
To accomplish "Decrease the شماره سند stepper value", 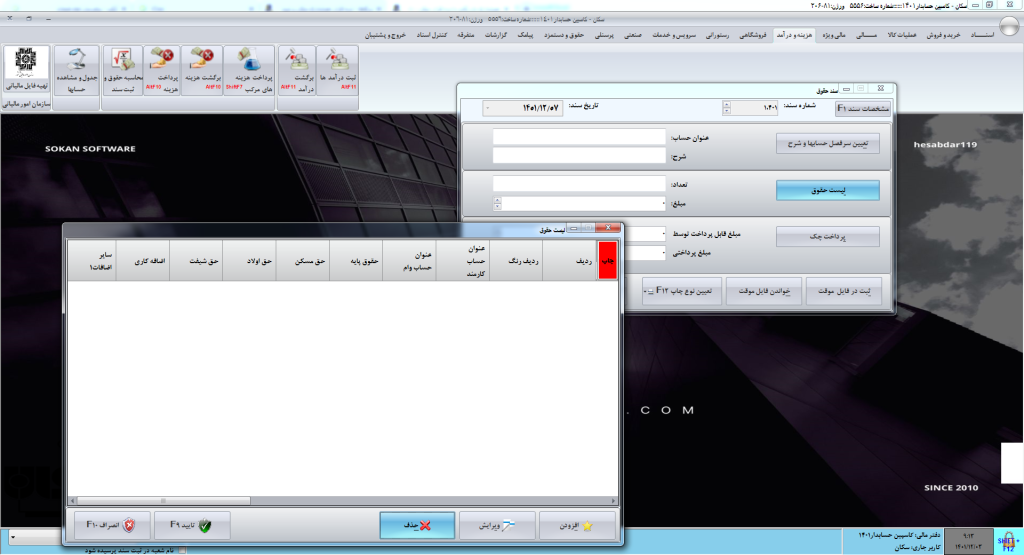I will point(726,112).
